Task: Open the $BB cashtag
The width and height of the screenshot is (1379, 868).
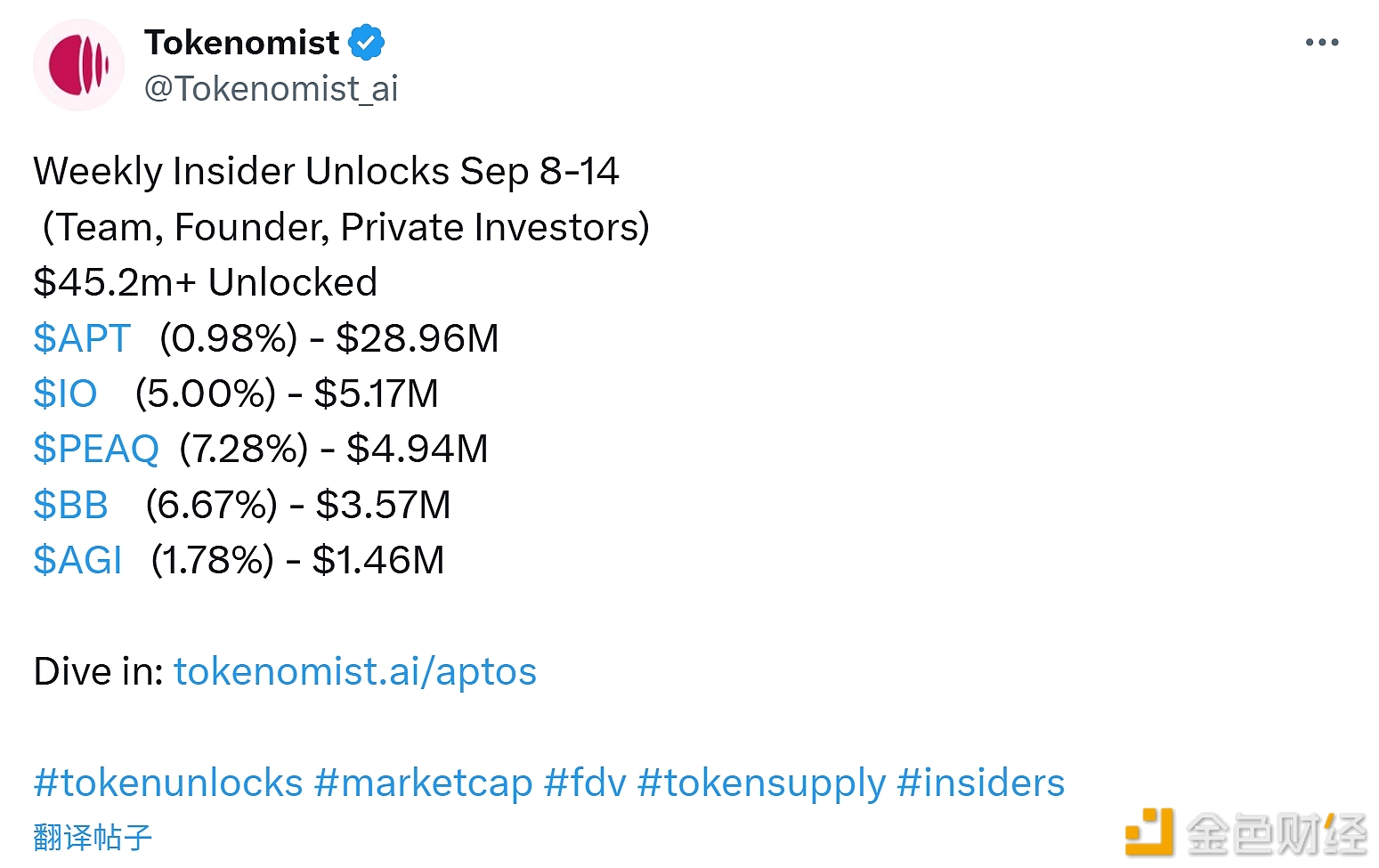Action: pos(70,505)
